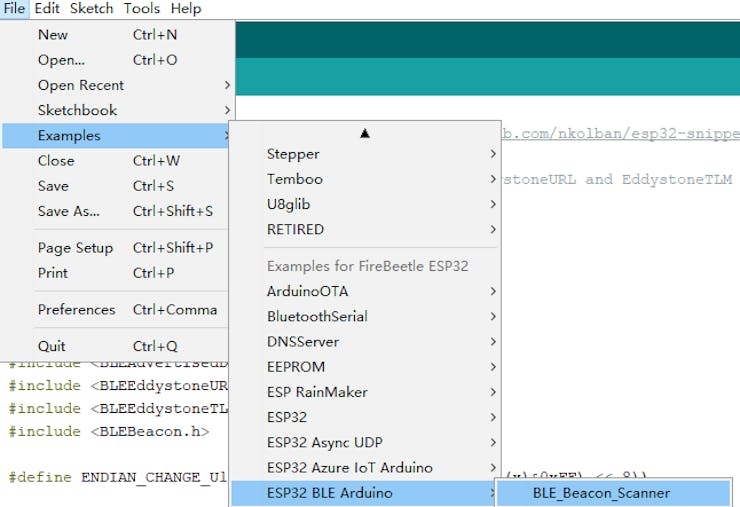Expand the Stepper examples
This screenshot has height=507, width=740.
pos(365,154)
